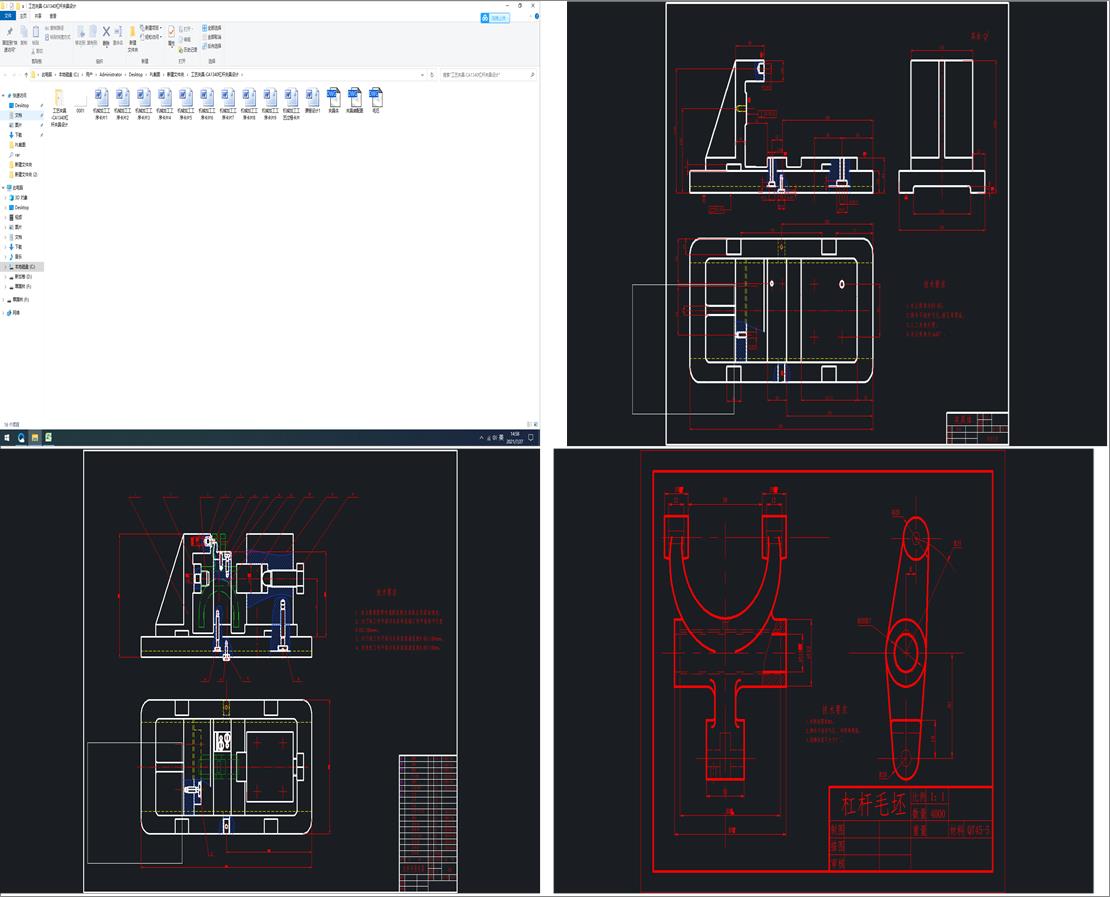Click the Windows Start button on taskbar
1110x897 pixels.
tap(7, 438)
